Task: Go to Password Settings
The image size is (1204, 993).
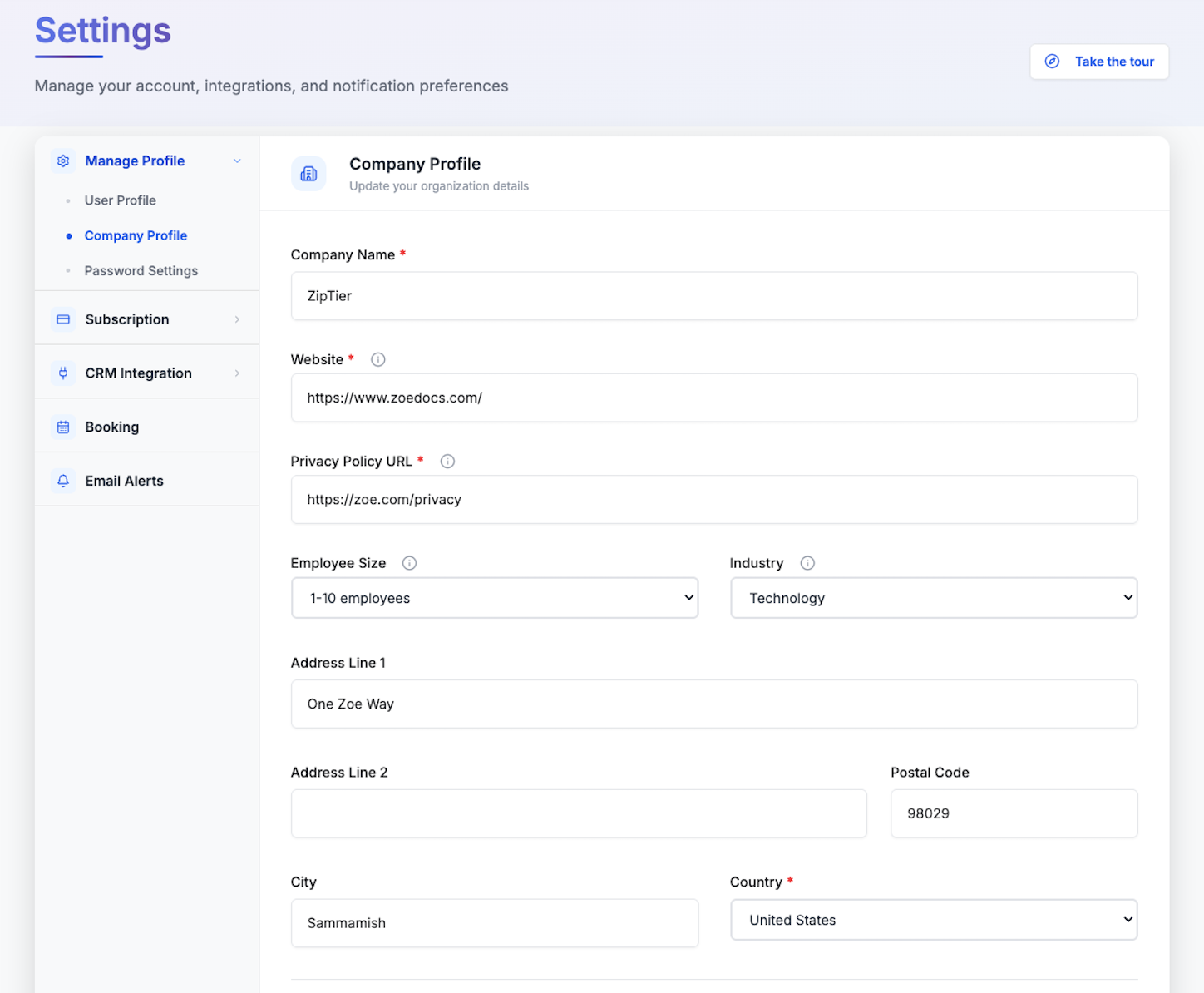Action: coord(141,271)
